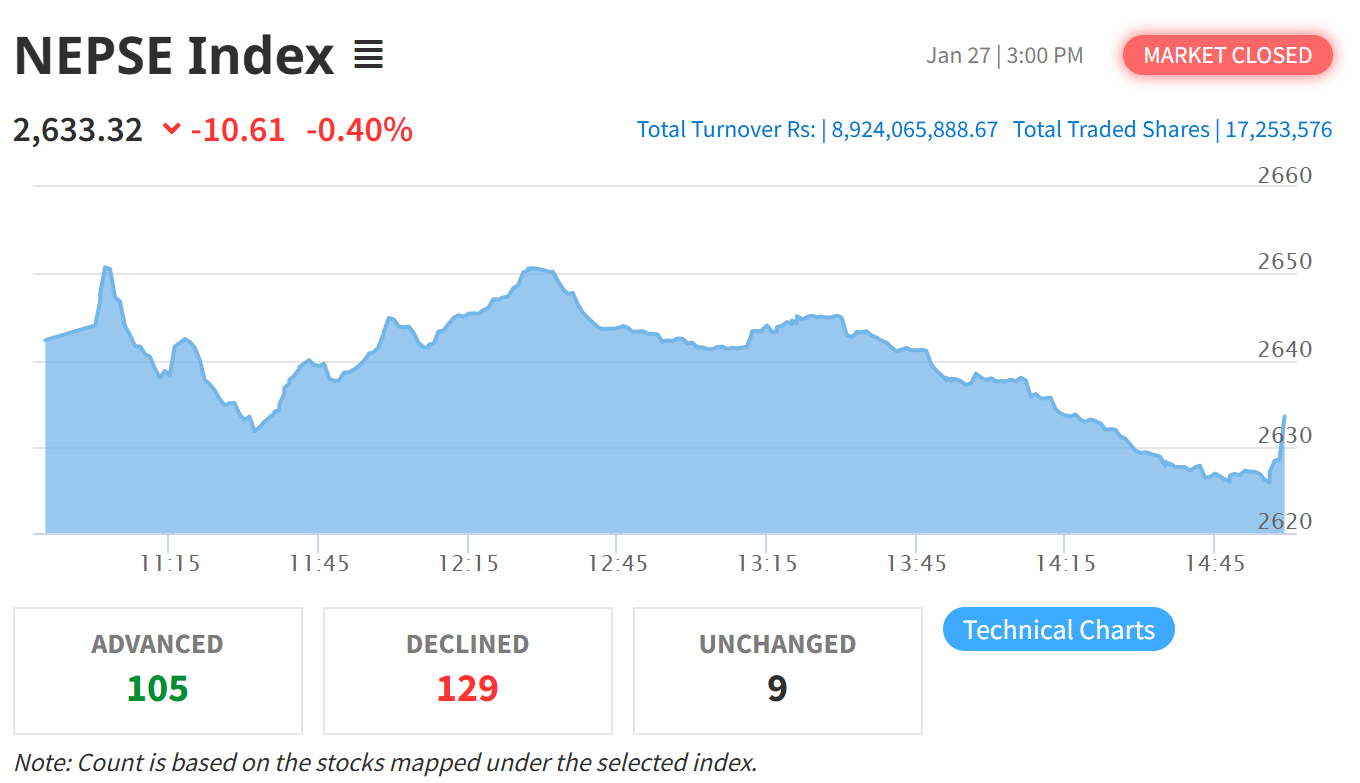Click the Total Traded Shares label
The image size is (1360, 783).
pos(1111,129)
